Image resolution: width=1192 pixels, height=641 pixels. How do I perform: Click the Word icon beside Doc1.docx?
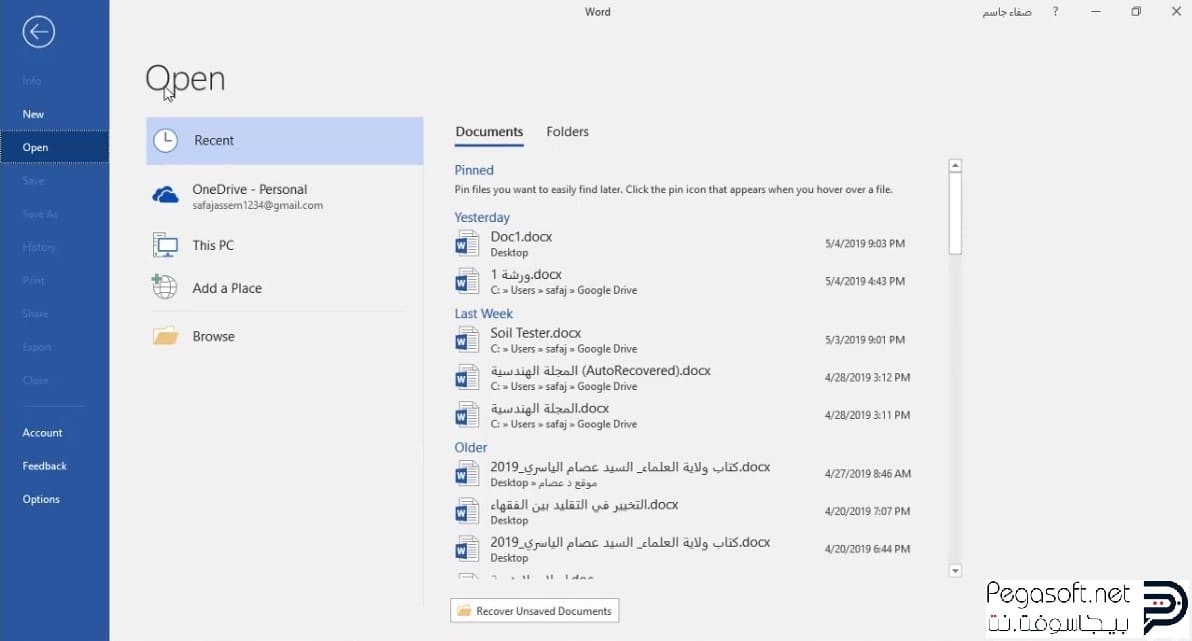[467, 244]
